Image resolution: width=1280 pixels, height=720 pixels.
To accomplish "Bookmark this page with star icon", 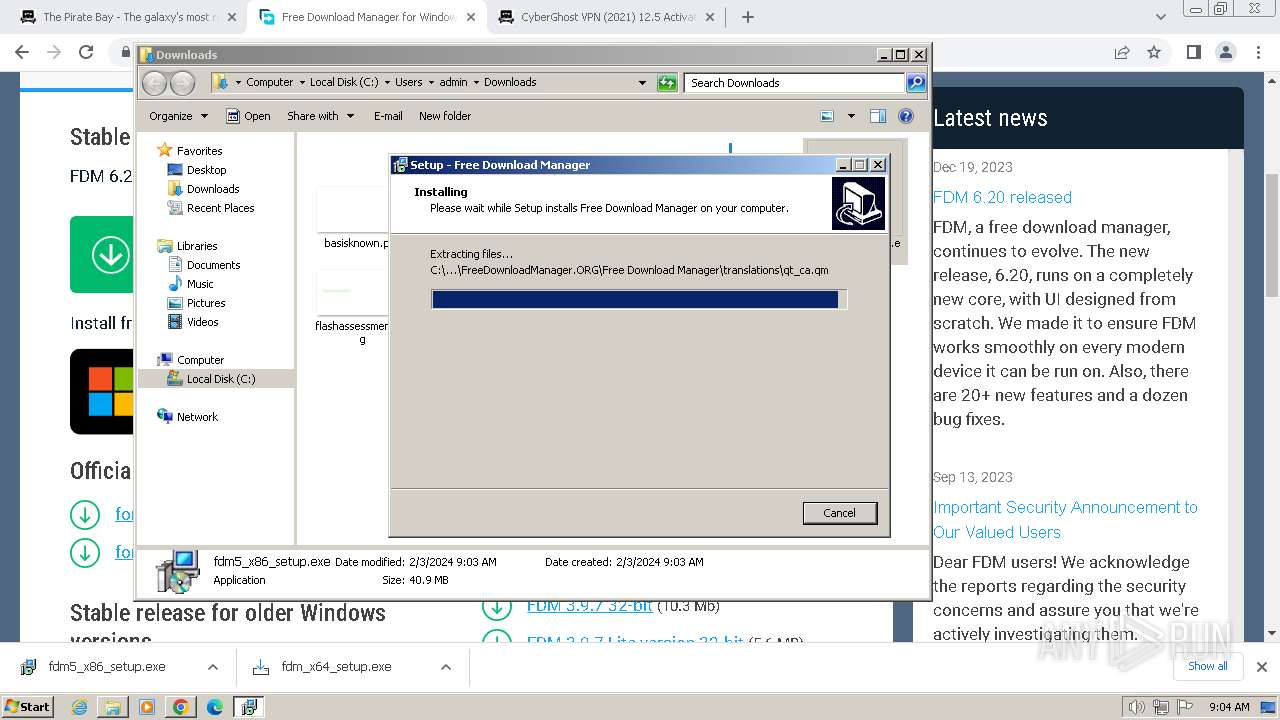I will tap(1154, 52).
